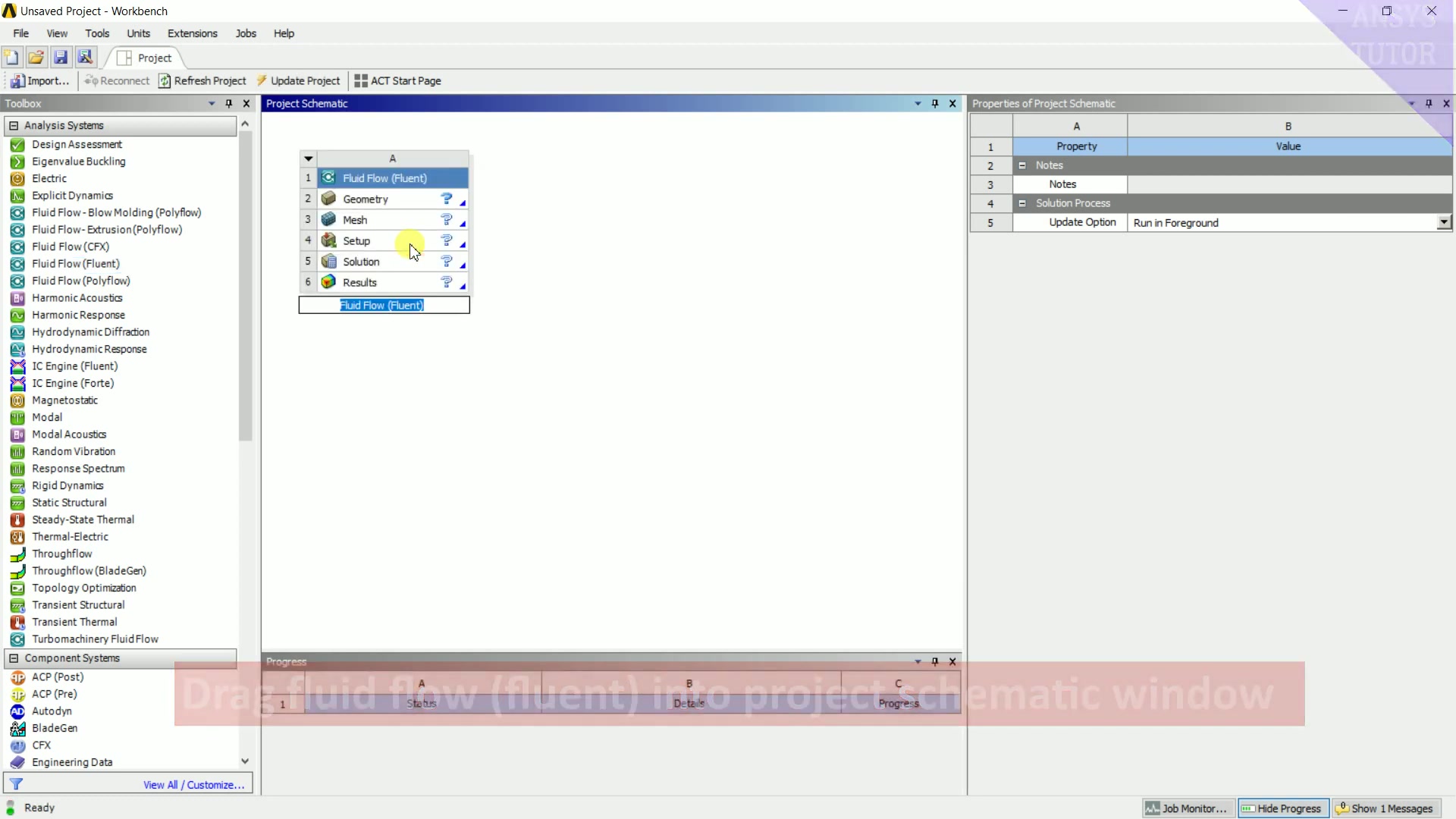Toggle pin on Project Schematic panel
The height and width of the screenshot is (819, 1456).
pyautogui.click(x=935, y=104)
